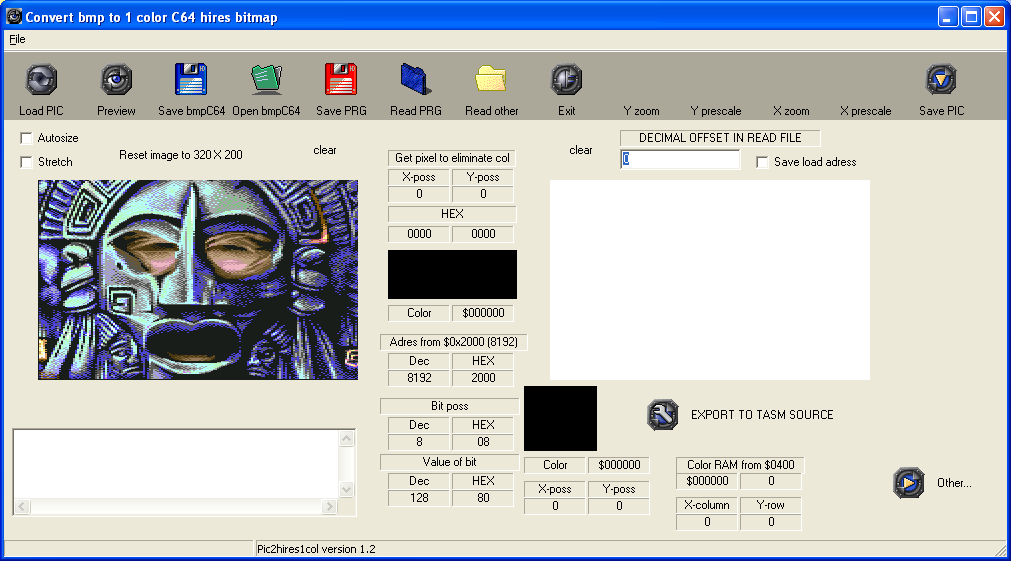Click clear beside Reset image label
Screen dimensions: 1011x561
[325, 150]
